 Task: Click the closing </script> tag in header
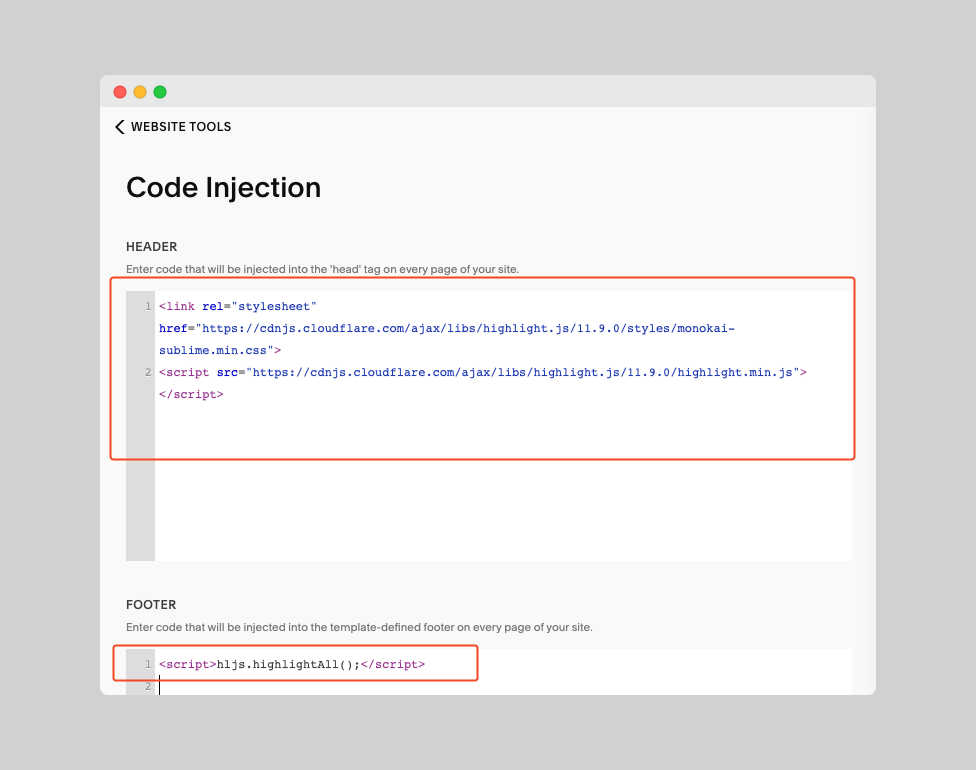pyautogui.click(x=191, y=394)
